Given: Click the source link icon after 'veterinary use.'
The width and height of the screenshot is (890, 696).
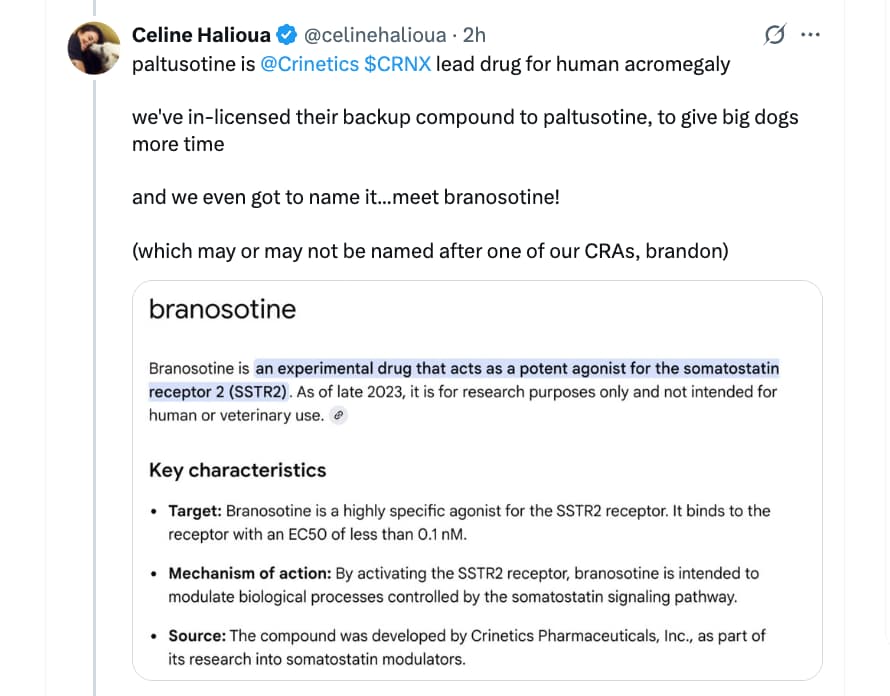Looking at the screenshot, I should tap(339, 416).
